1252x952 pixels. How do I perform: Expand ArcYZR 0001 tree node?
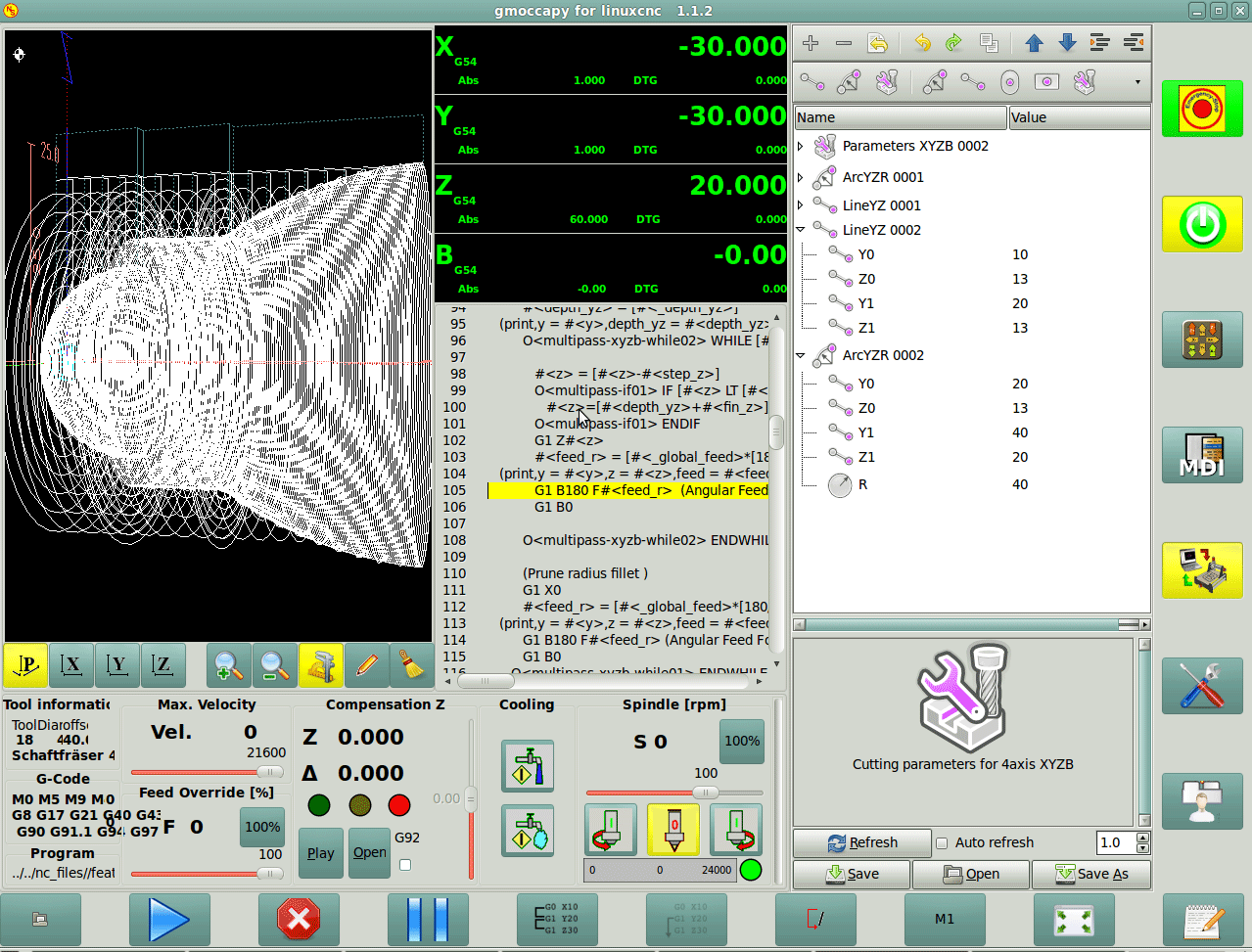click(x=801, y=177)
